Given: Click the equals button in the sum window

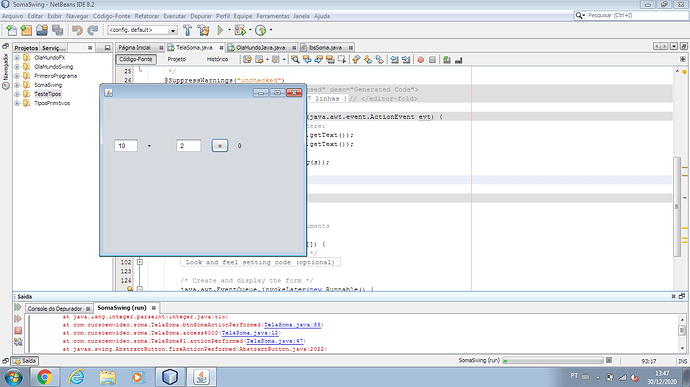Looking at the screenshot, I should [x=220, y=146].
